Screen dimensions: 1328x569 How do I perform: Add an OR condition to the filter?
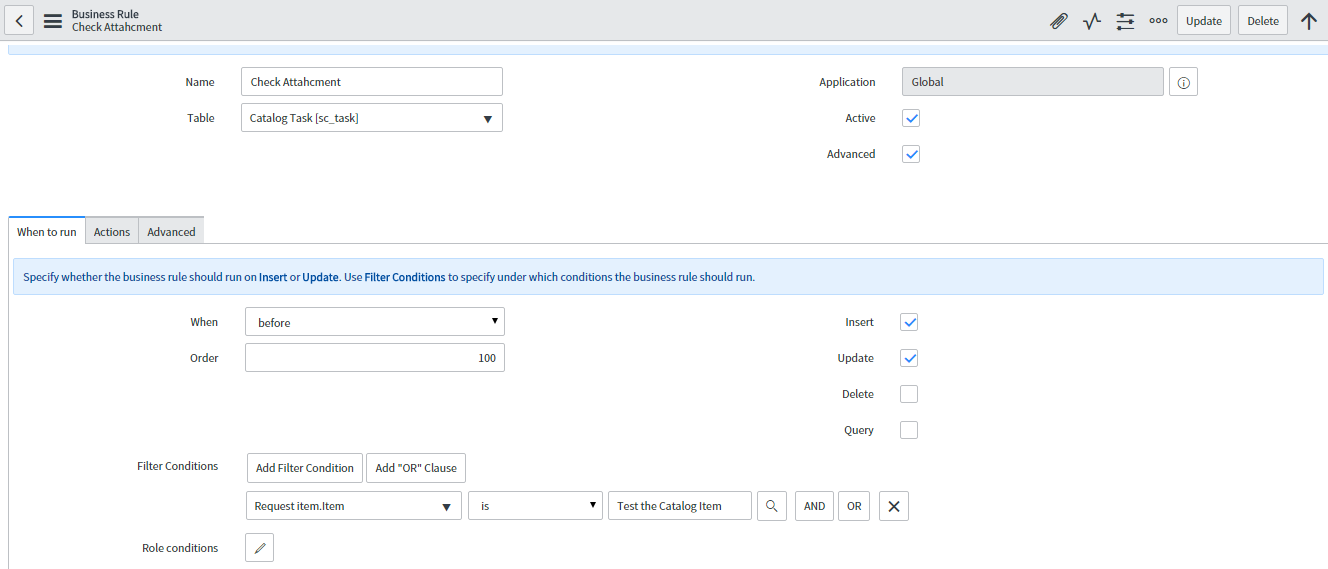(x=854, y=506)
